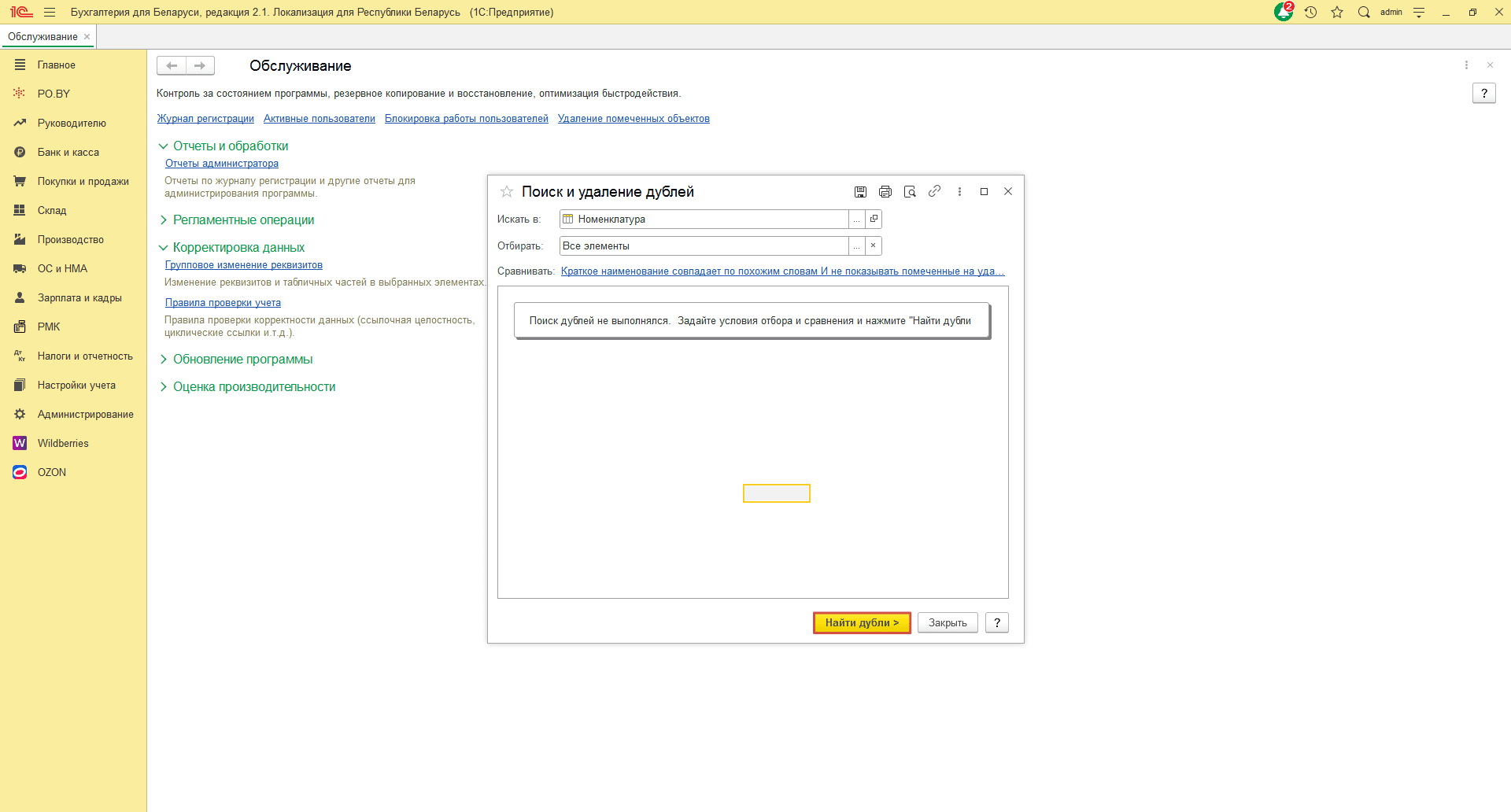Open global search magnifier icon
This screenshot has width=1511, height=812.
tap(1364, 12)
